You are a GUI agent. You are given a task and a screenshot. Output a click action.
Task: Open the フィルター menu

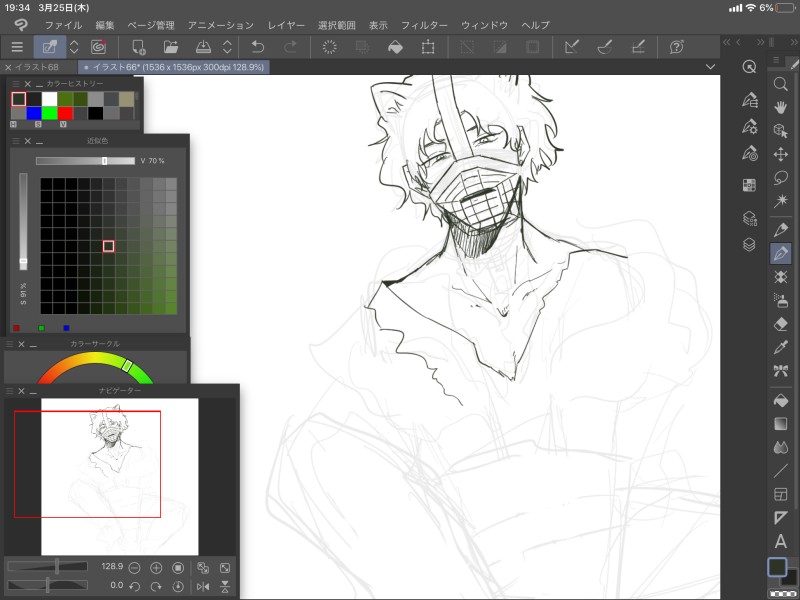[x=424, y=25]
